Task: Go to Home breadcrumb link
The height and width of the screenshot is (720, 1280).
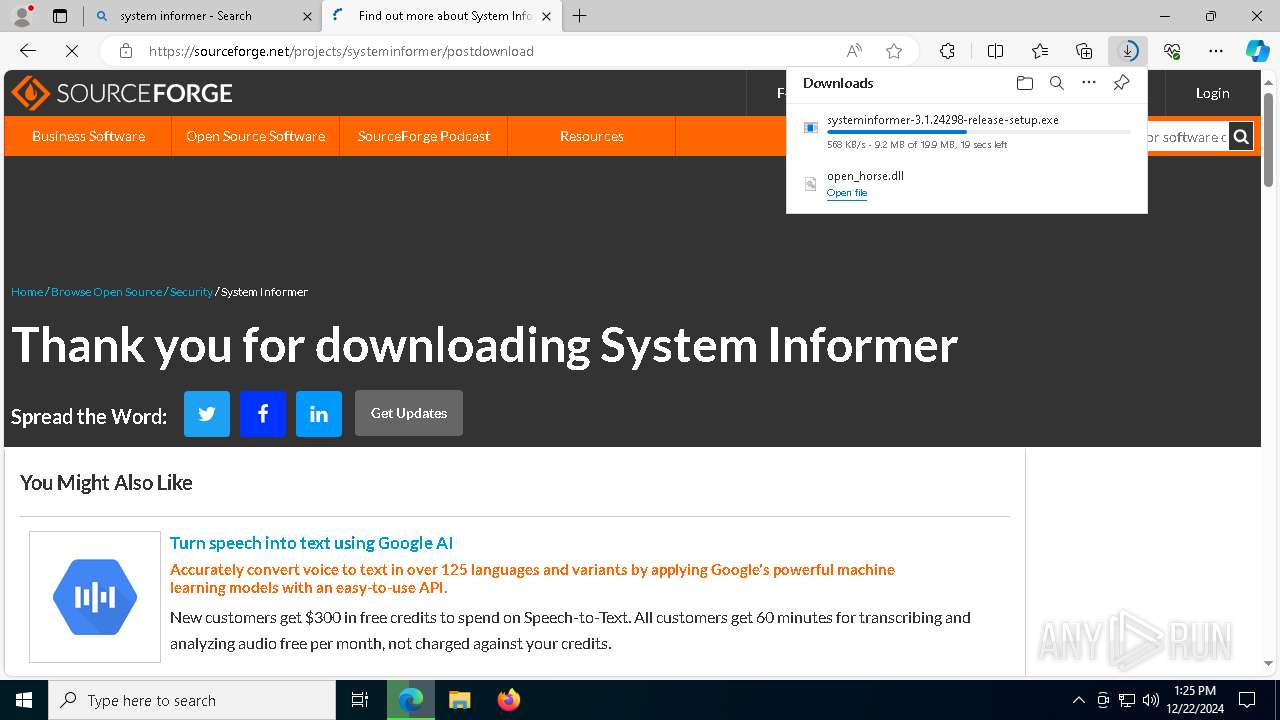Action: pos(27,292)
